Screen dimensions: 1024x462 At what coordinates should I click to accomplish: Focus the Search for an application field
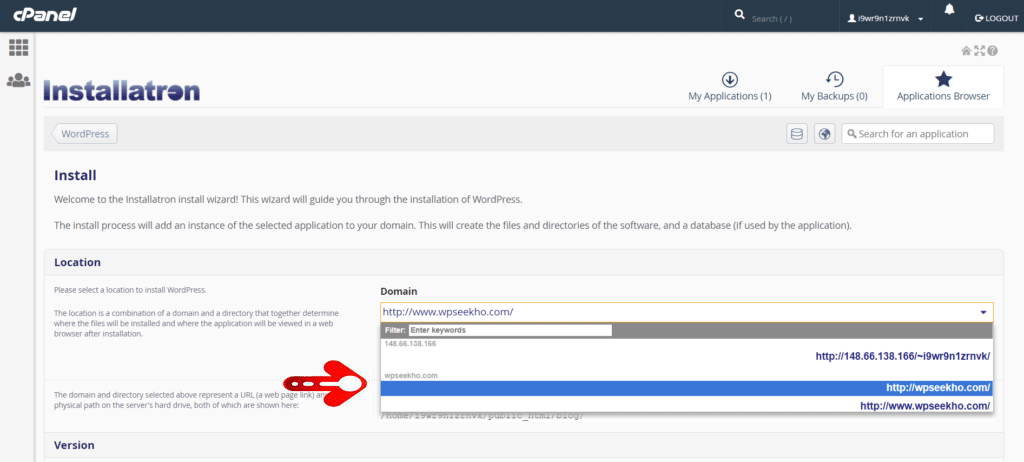(918, 134)
